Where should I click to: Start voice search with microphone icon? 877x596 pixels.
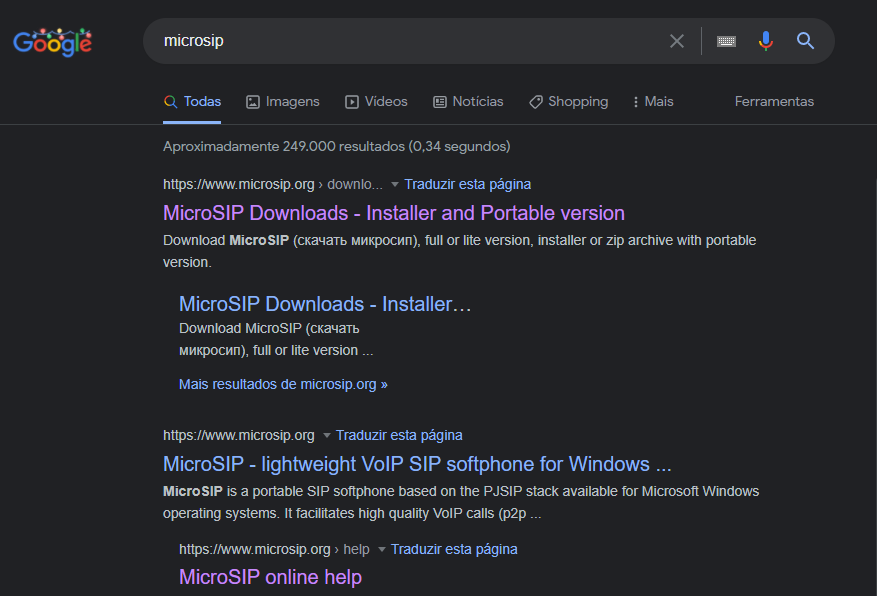pyautogui.click(x=766, y=41)
